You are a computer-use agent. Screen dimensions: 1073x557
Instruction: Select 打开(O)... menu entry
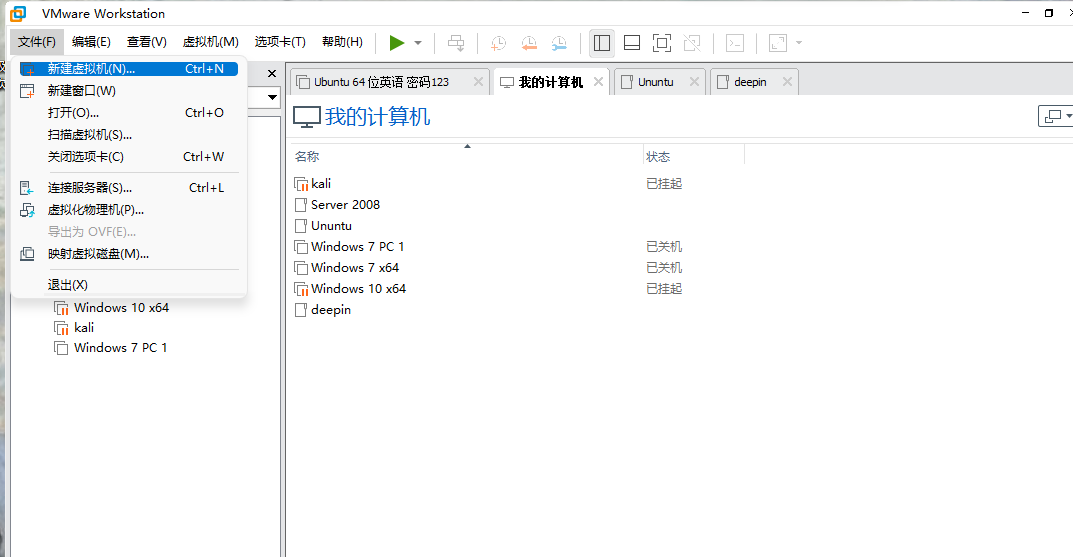(129, 112)
